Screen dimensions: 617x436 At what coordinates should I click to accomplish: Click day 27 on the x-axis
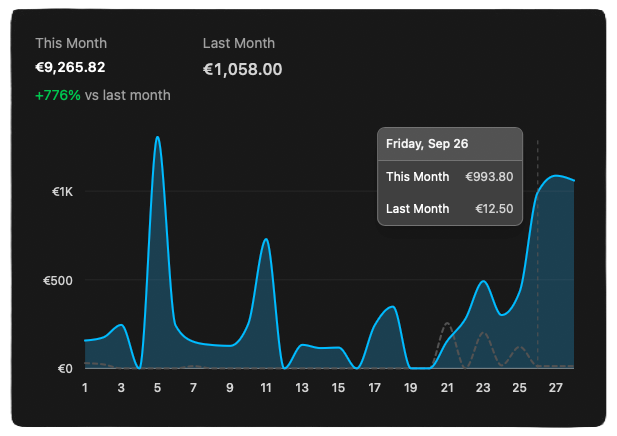coord(555,388)
